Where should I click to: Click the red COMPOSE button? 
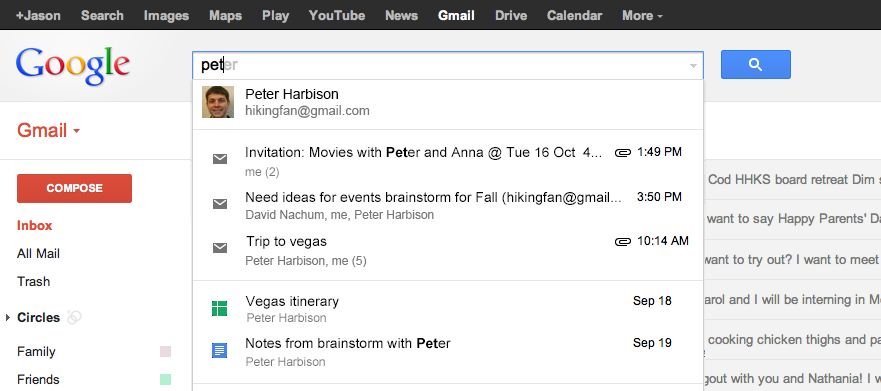click(x=75, y=188)
